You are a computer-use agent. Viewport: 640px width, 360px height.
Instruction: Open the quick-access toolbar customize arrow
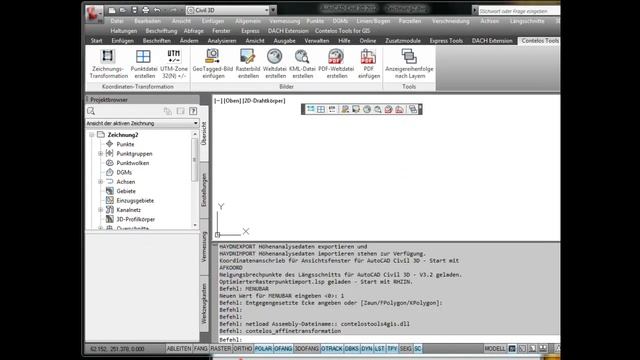(273, 10)
